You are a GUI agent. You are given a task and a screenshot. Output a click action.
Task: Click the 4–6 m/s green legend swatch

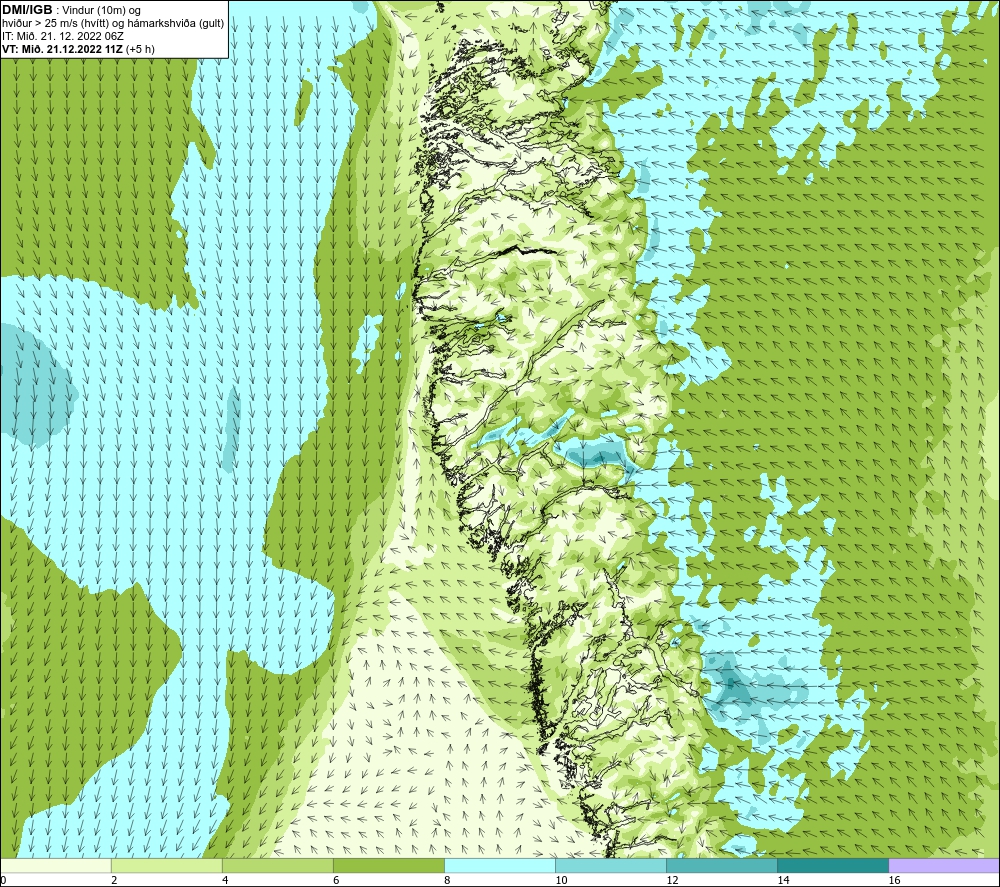[x=277, y=866]
